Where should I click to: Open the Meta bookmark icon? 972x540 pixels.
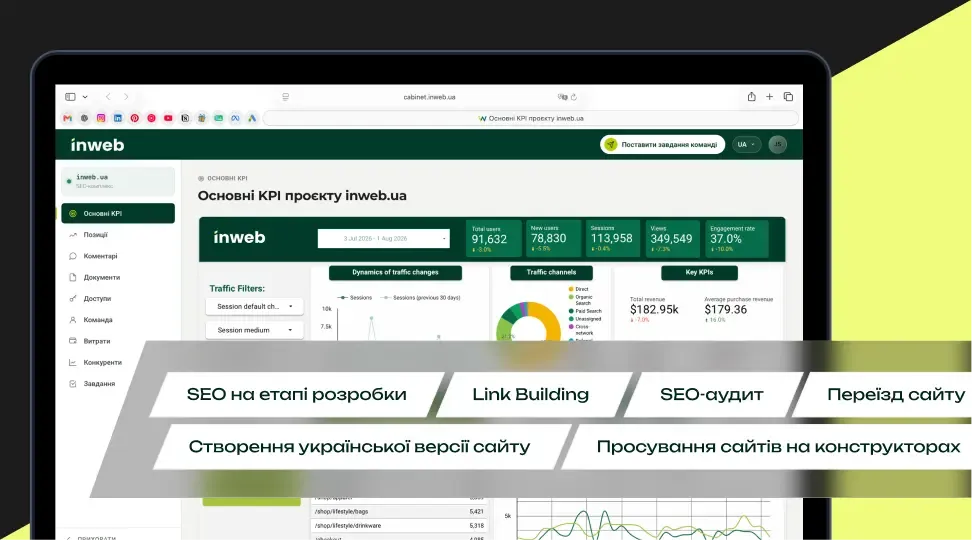(235, 118)
